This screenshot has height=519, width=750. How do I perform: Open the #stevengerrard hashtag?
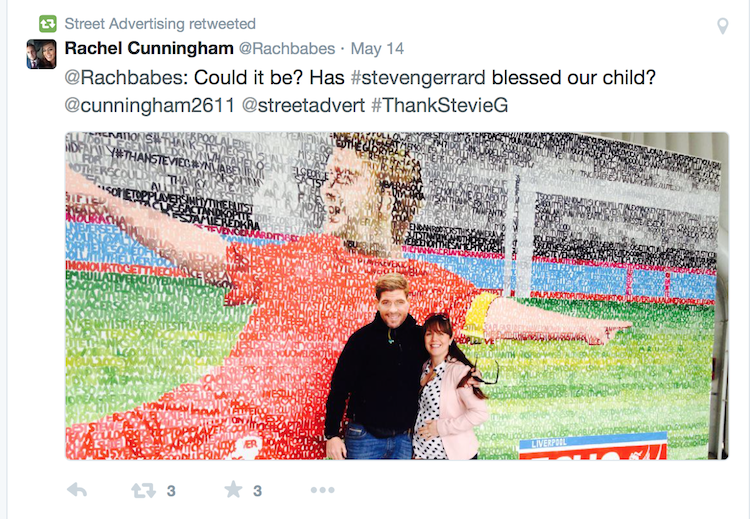pyautogui.click(x=418, y=78)
